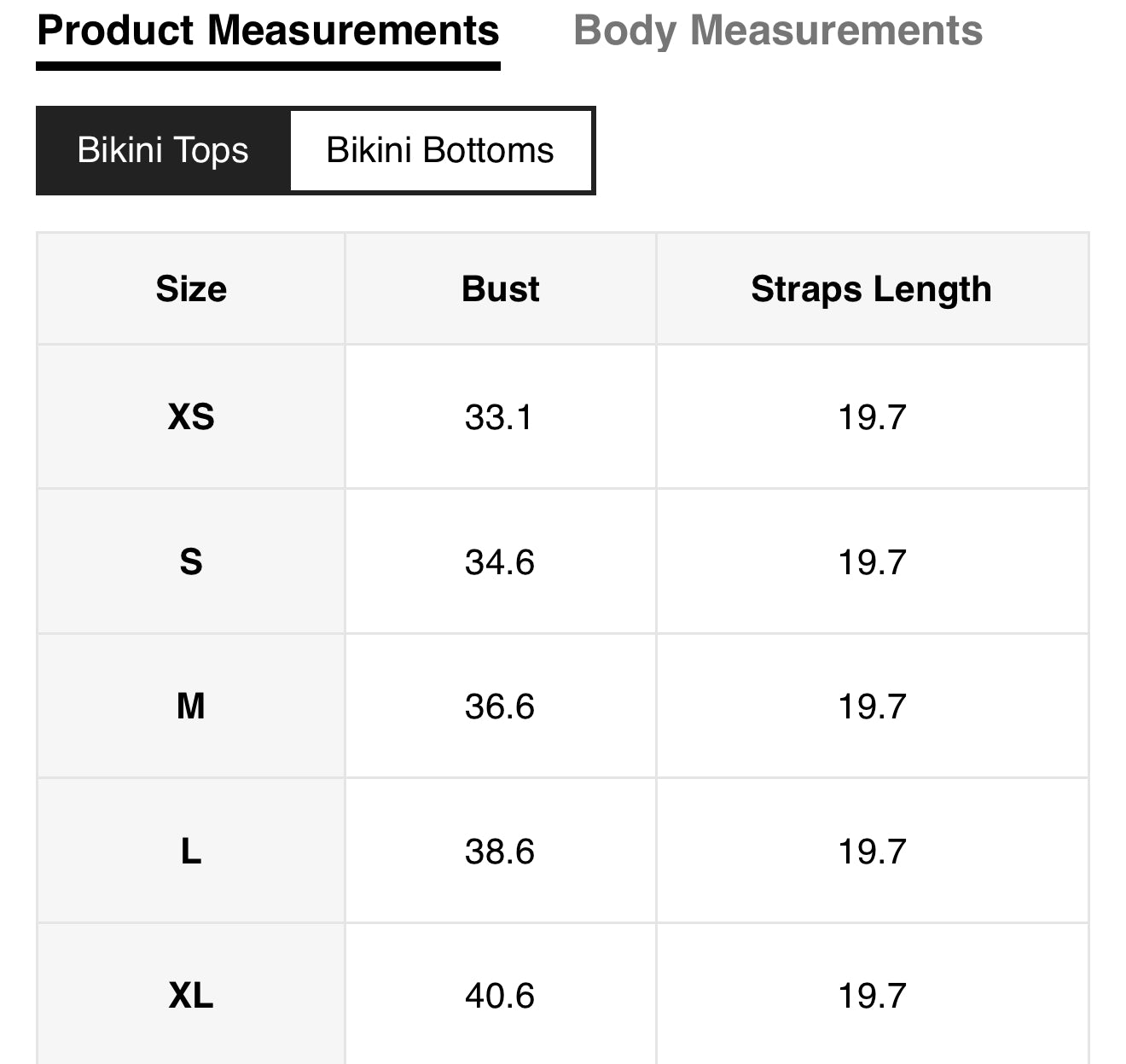Click the Size column header
Screen dimensions: 1126x1064
coord(191,289)
